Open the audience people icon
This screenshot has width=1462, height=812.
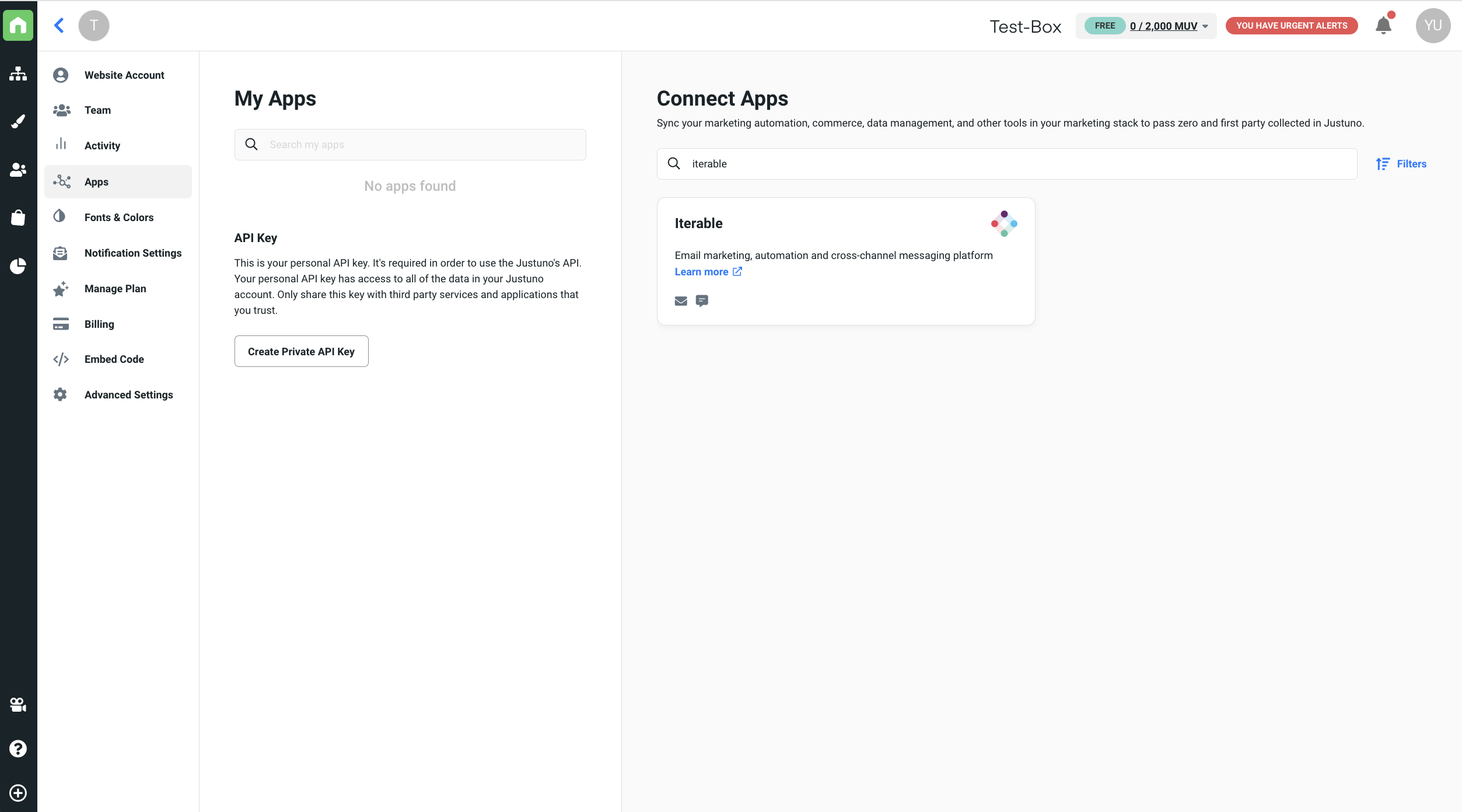pos(18,170)
